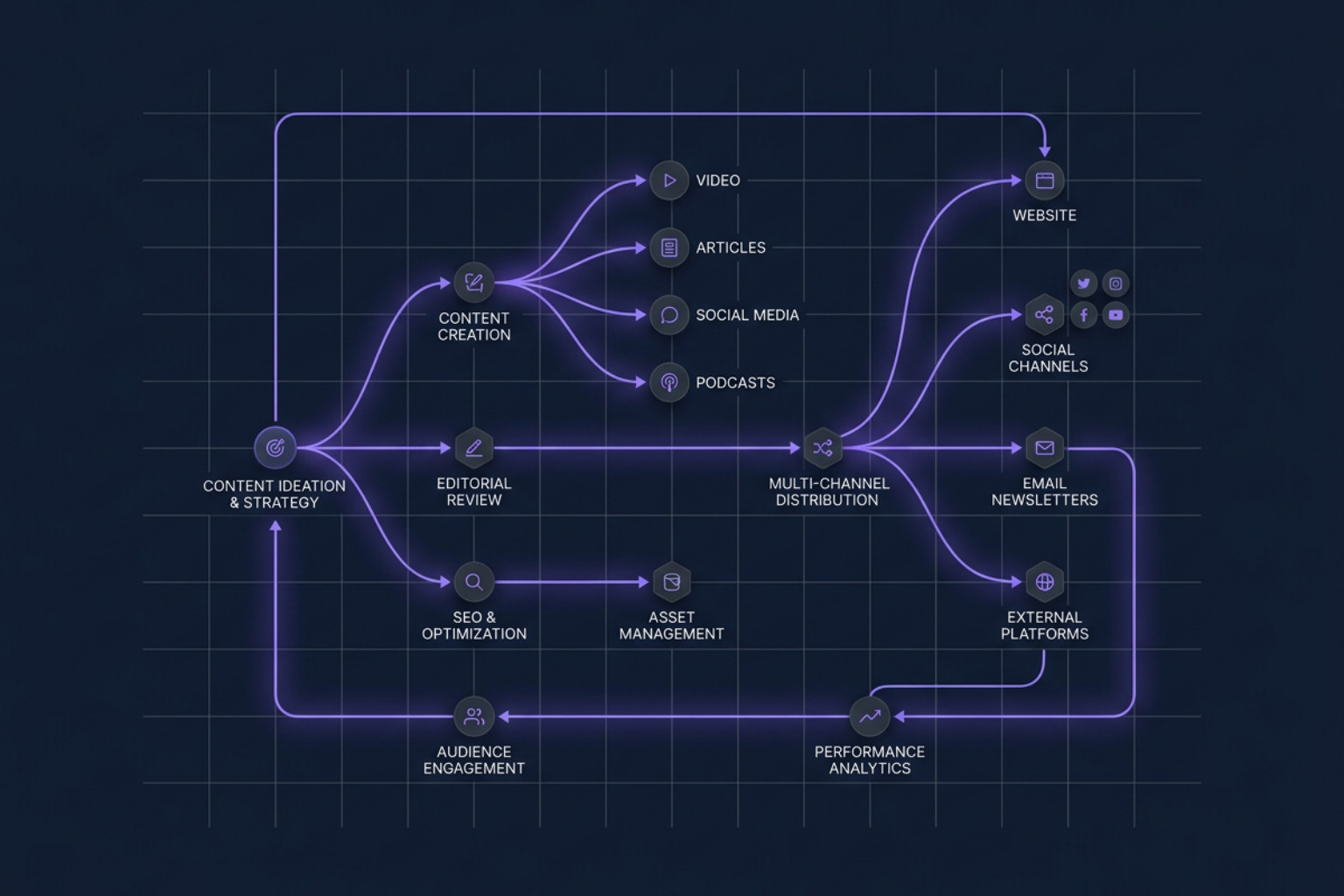Click the Social Media chat bubble icon
The width and height of the screenshot is (1344, 896).
click(669, 315)
